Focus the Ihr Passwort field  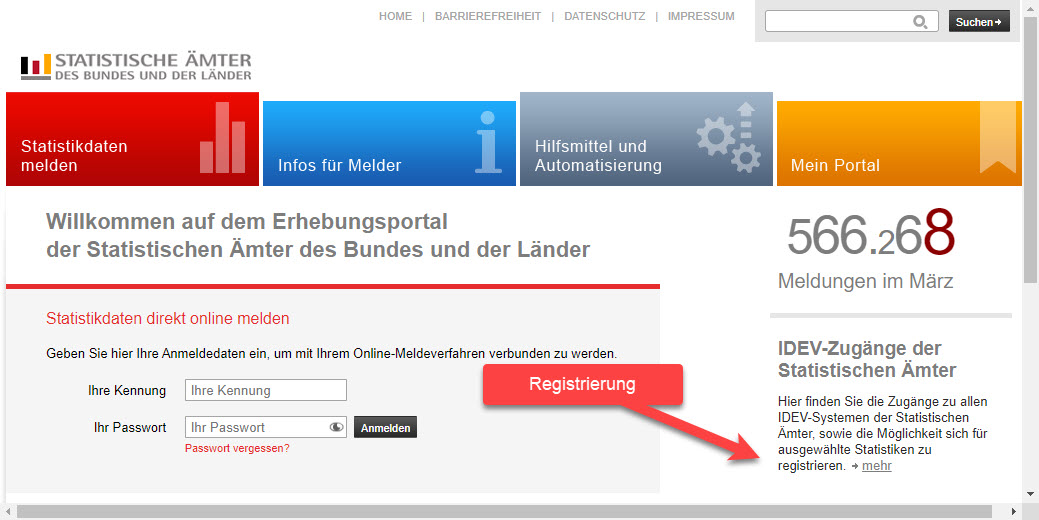point(266,427)
